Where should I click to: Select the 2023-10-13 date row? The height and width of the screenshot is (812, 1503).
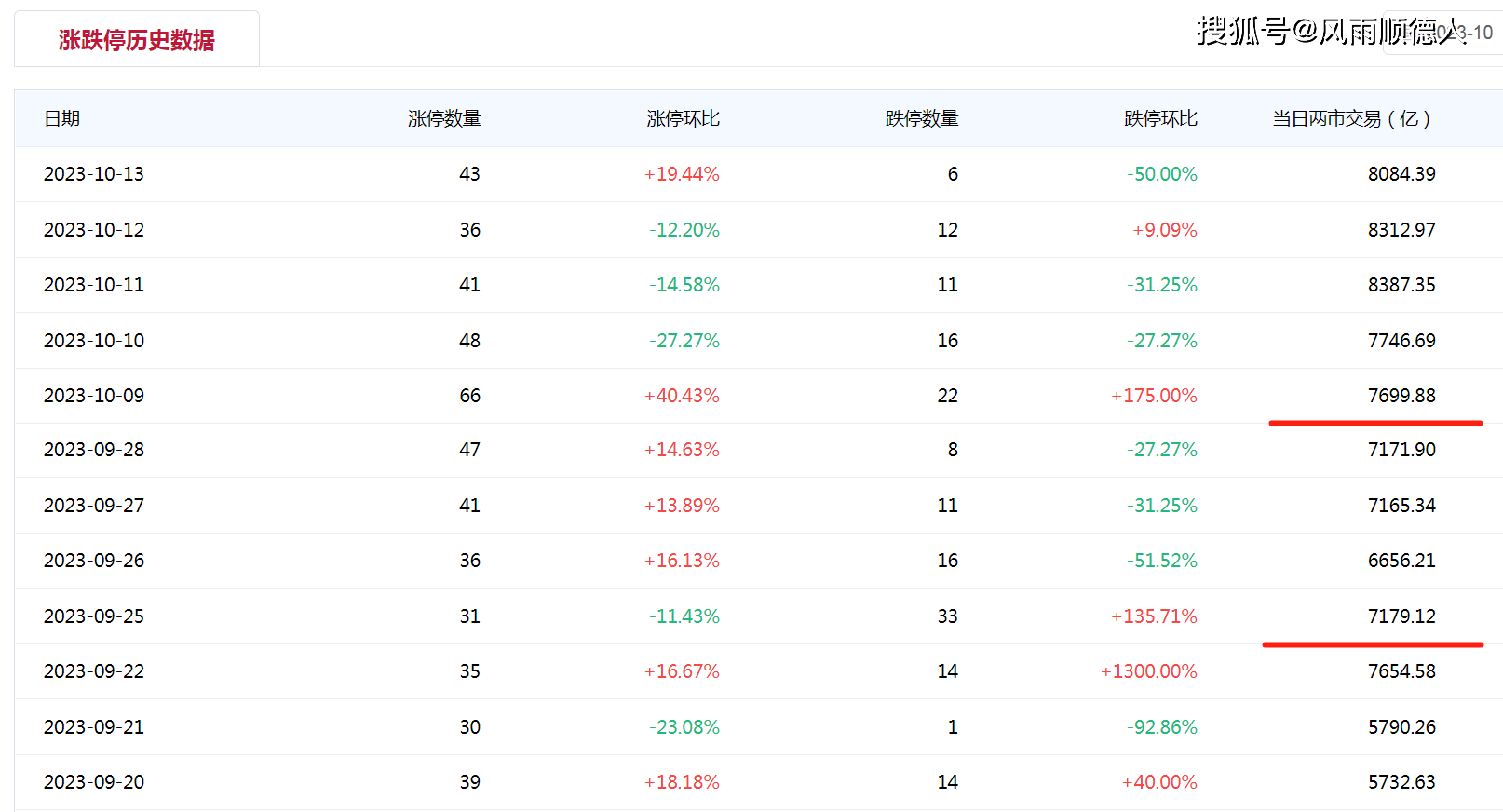click(94, 174)
